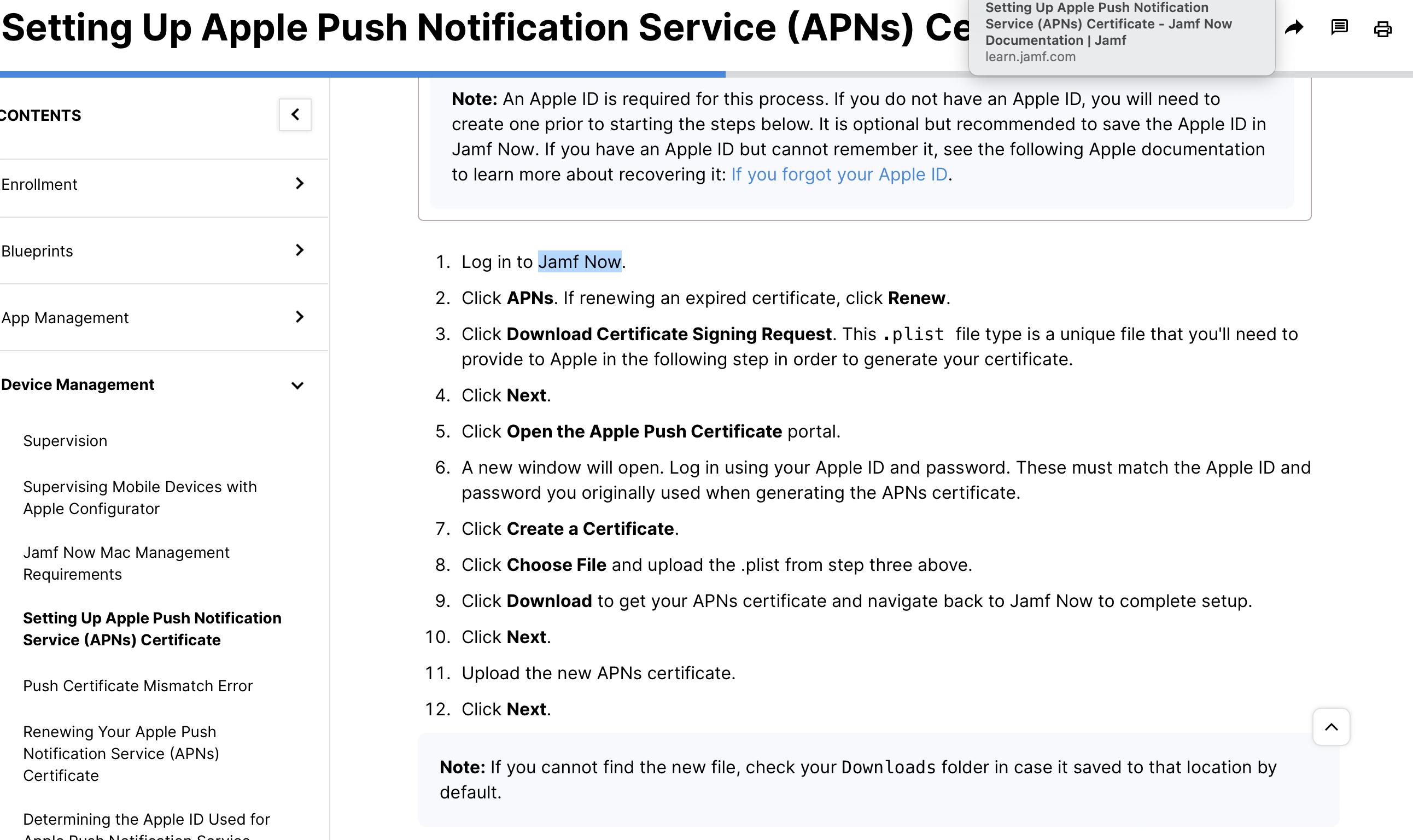Click 'Choose File' text in step 8
The image size is (1413, 840).
(x=556, y=565)
